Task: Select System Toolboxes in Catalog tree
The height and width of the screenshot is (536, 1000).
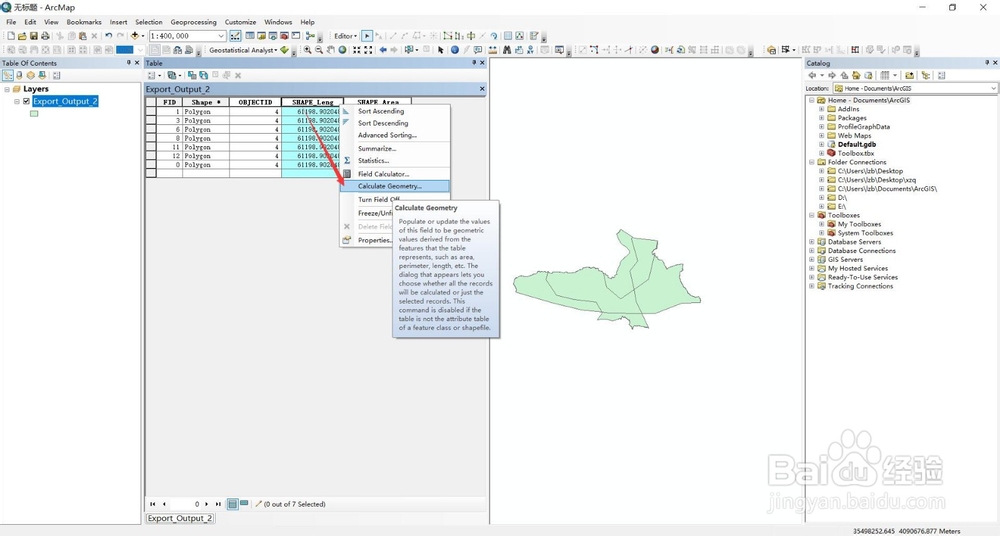Action: point(865,233)
